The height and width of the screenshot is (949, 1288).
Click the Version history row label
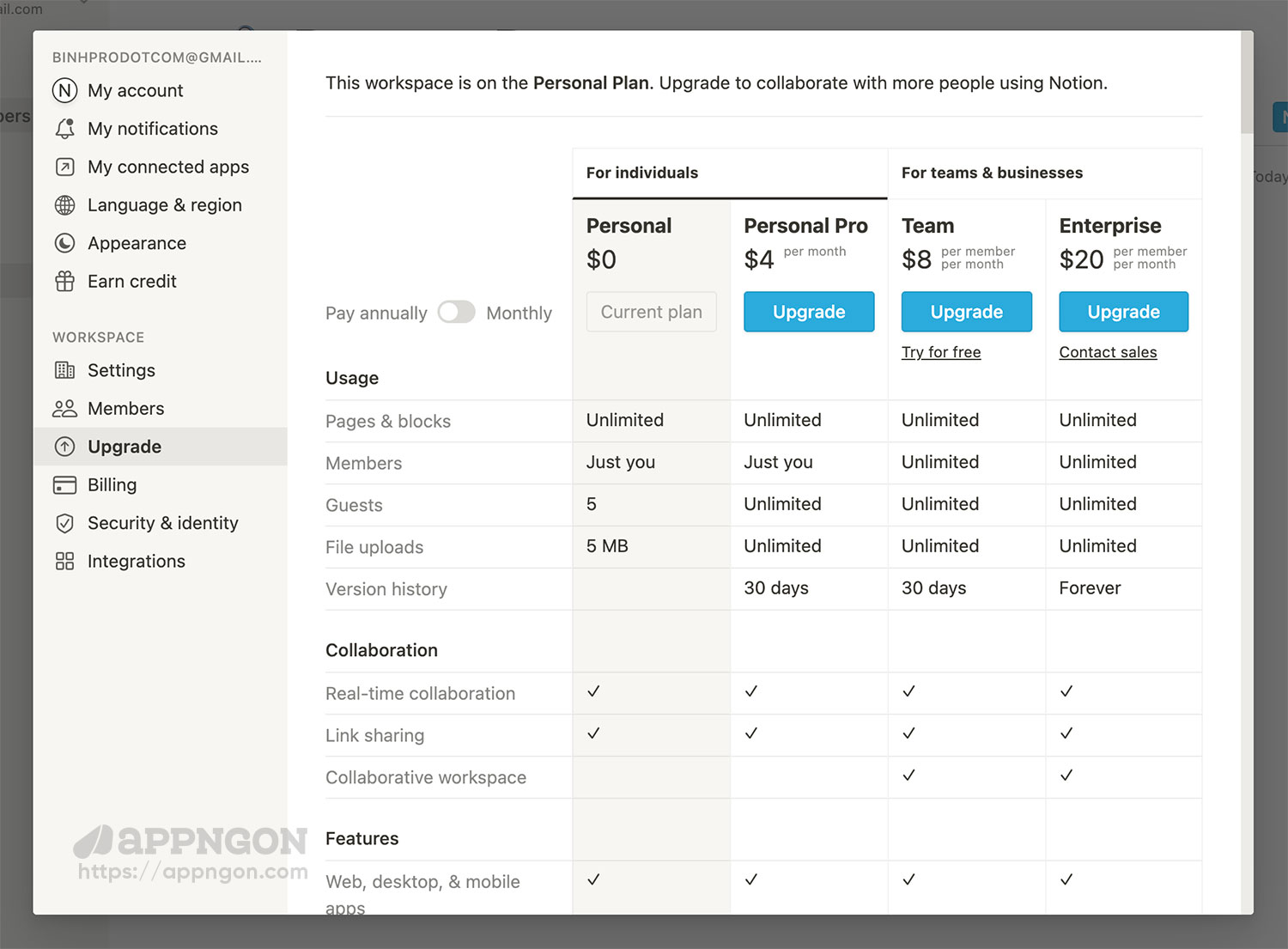point(386,589)
